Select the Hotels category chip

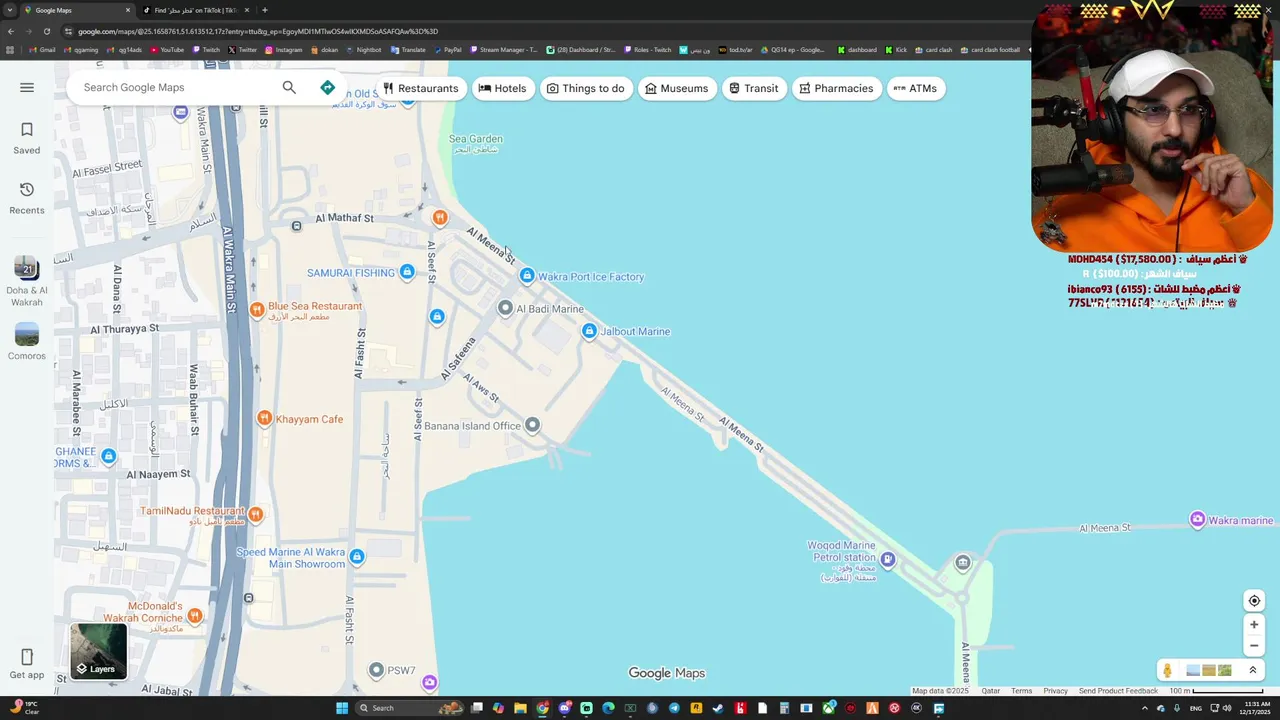pos(502,88)
